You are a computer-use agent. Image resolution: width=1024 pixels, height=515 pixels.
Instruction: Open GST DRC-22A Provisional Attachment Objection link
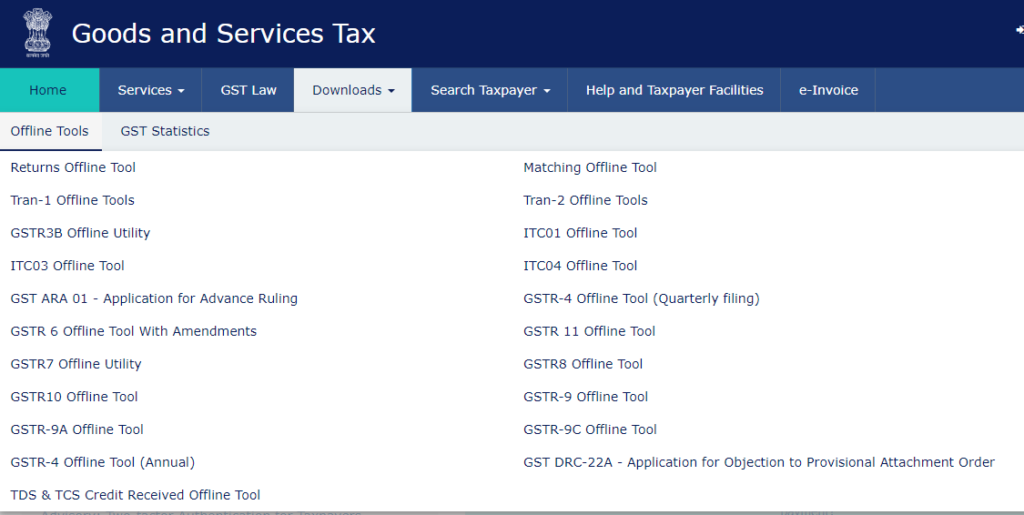coord(759,462)
